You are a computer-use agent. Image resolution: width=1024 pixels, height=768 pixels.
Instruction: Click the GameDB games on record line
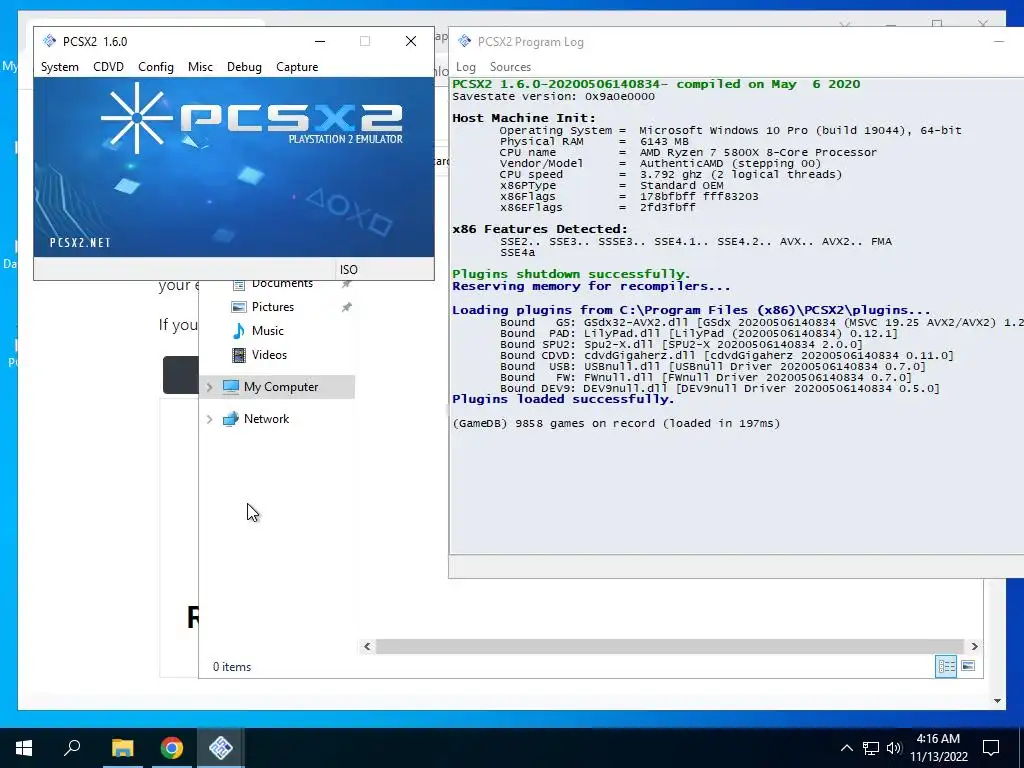tap(616, 423)
